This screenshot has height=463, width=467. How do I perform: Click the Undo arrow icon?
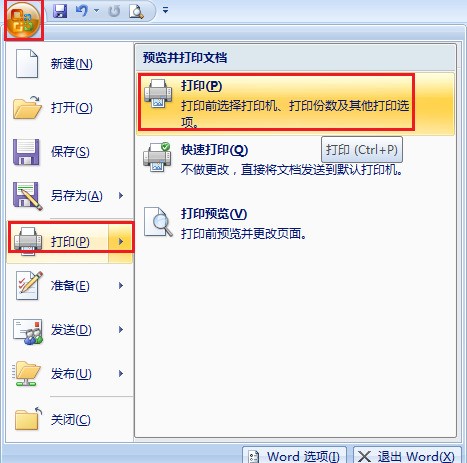[81, 11]
